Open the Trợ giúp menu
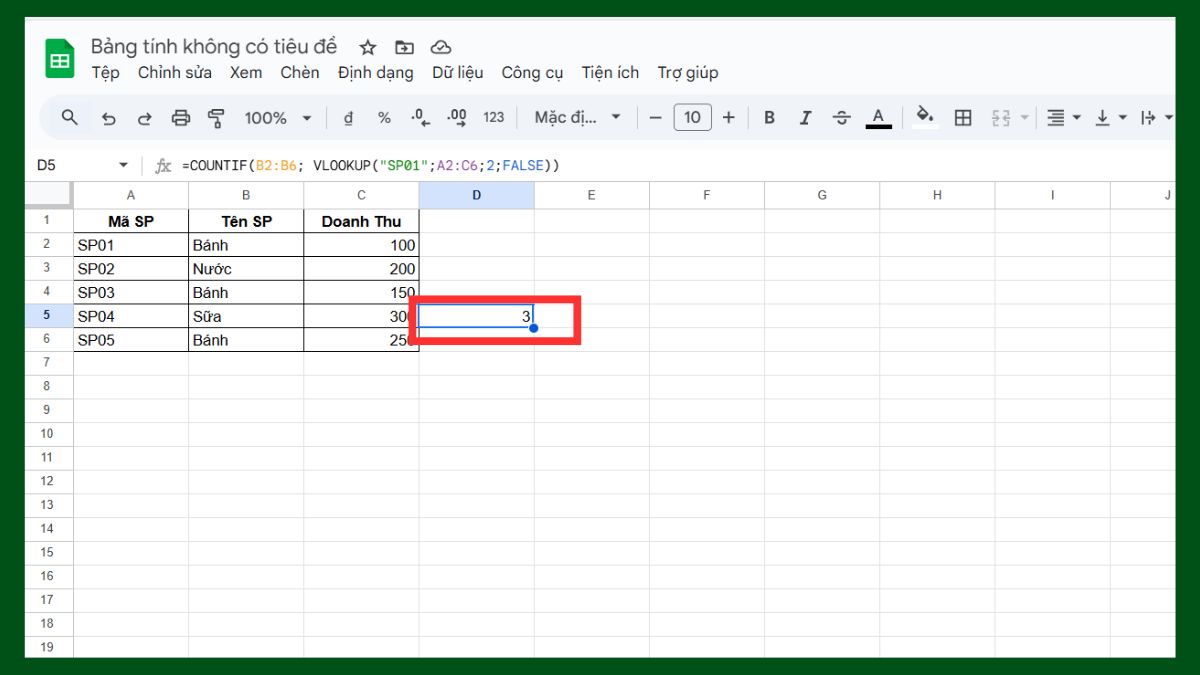Viewport: 1200px width, 675px height. coord(688,73)
